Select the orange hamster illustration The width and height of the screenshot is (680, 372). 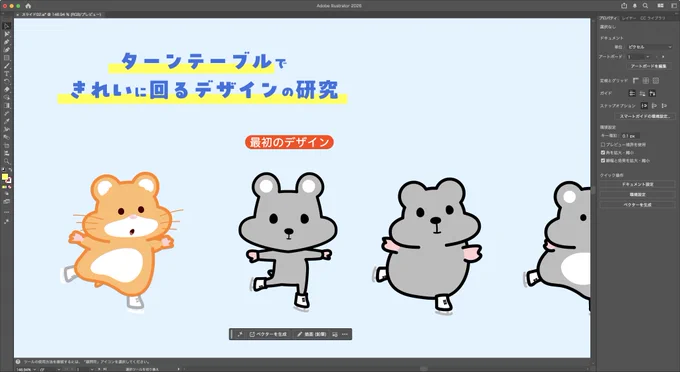[123, 241]
